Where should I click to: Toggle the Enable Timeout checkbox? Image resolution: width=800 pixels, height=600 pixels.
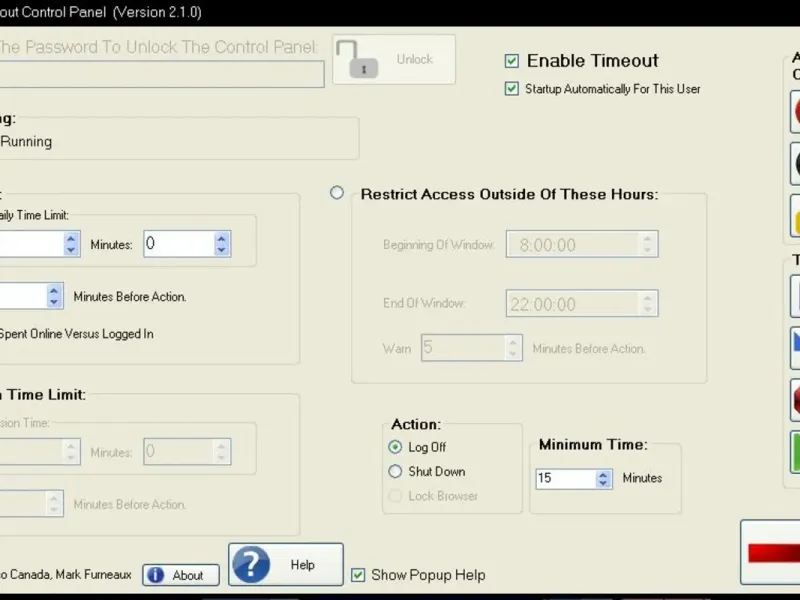point(512,61)
